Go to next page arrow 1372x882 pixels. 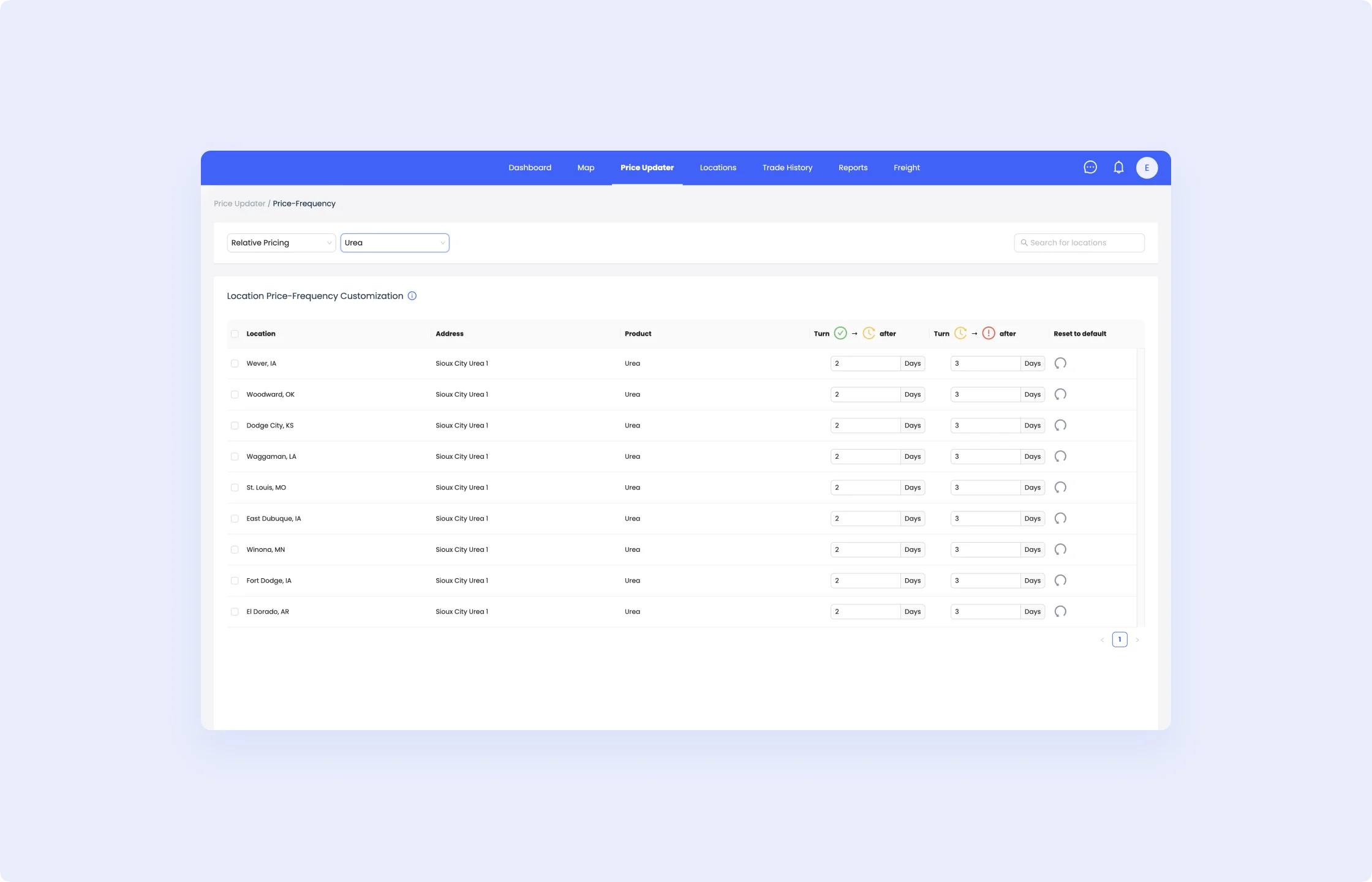(1137, 639)
